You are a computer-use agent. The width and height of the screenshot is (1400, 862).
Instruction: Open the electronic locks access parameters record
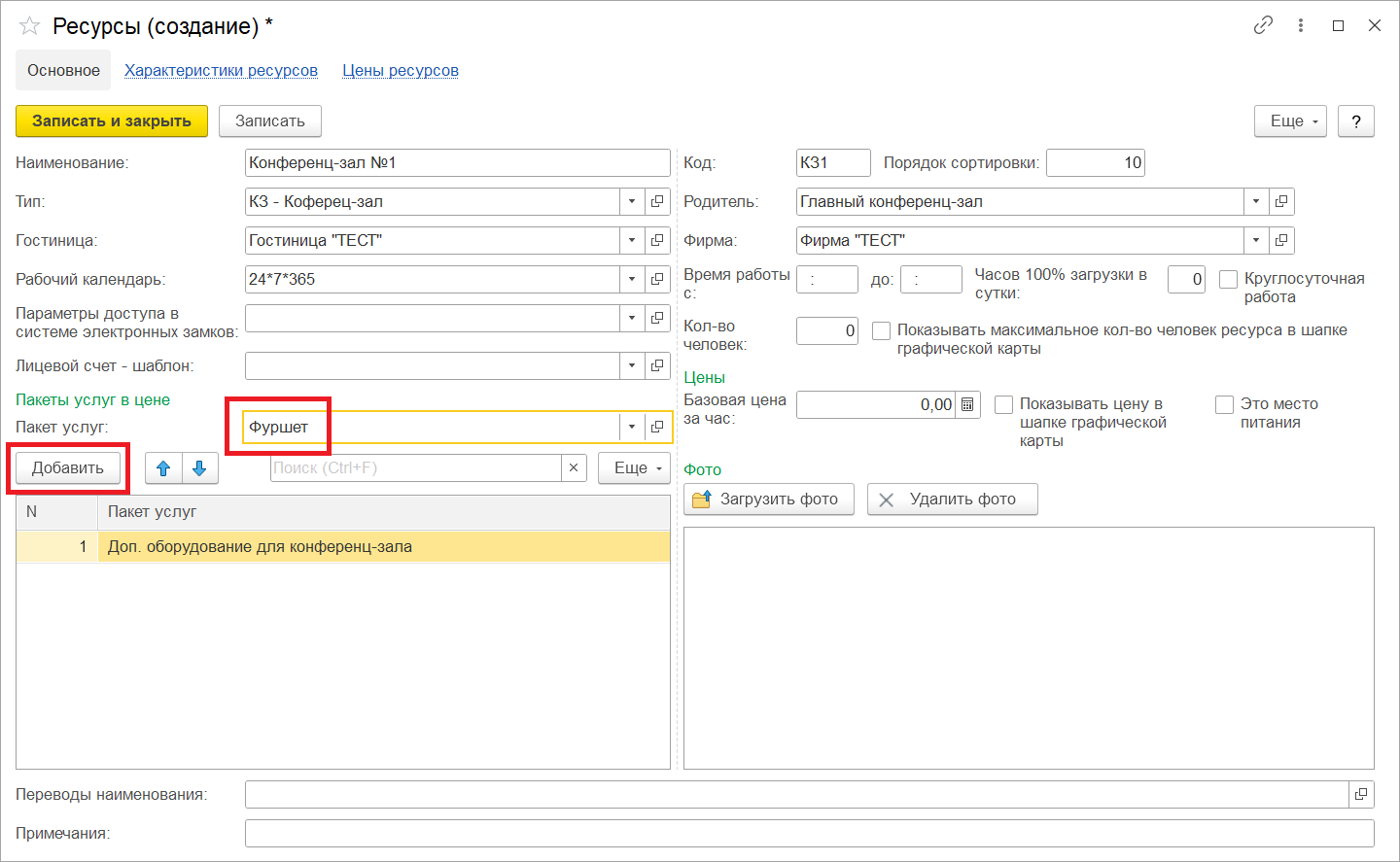click(x=657, y=318)
